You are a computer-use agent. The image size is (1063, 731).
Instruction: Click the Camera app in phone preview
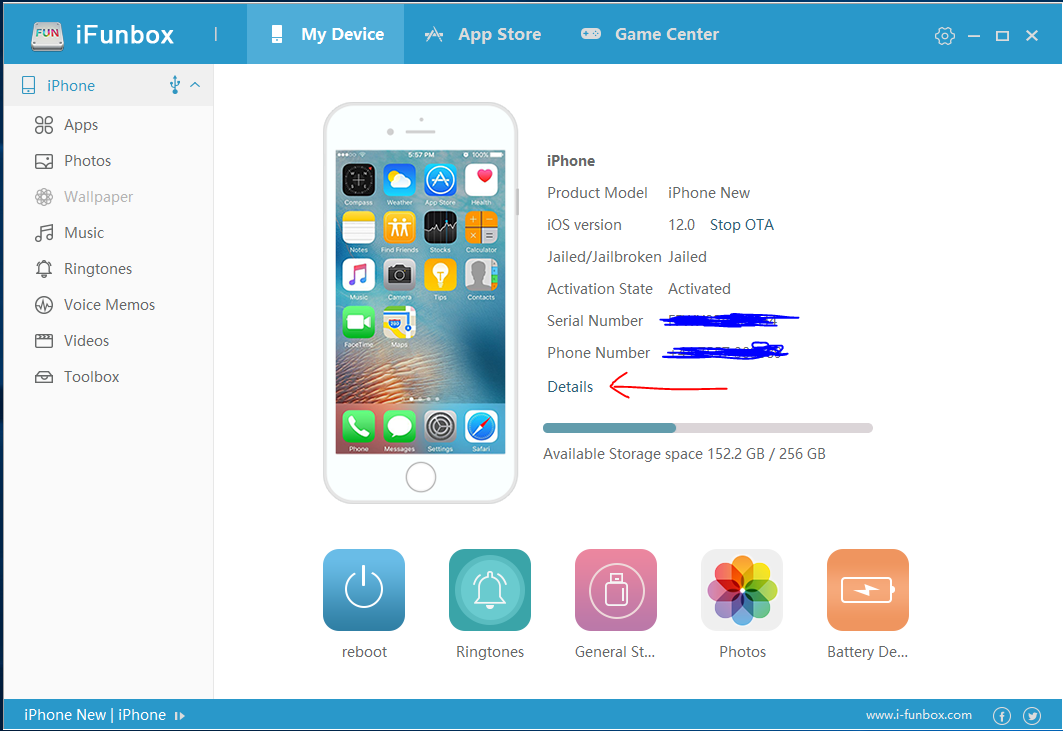(399, 275)
